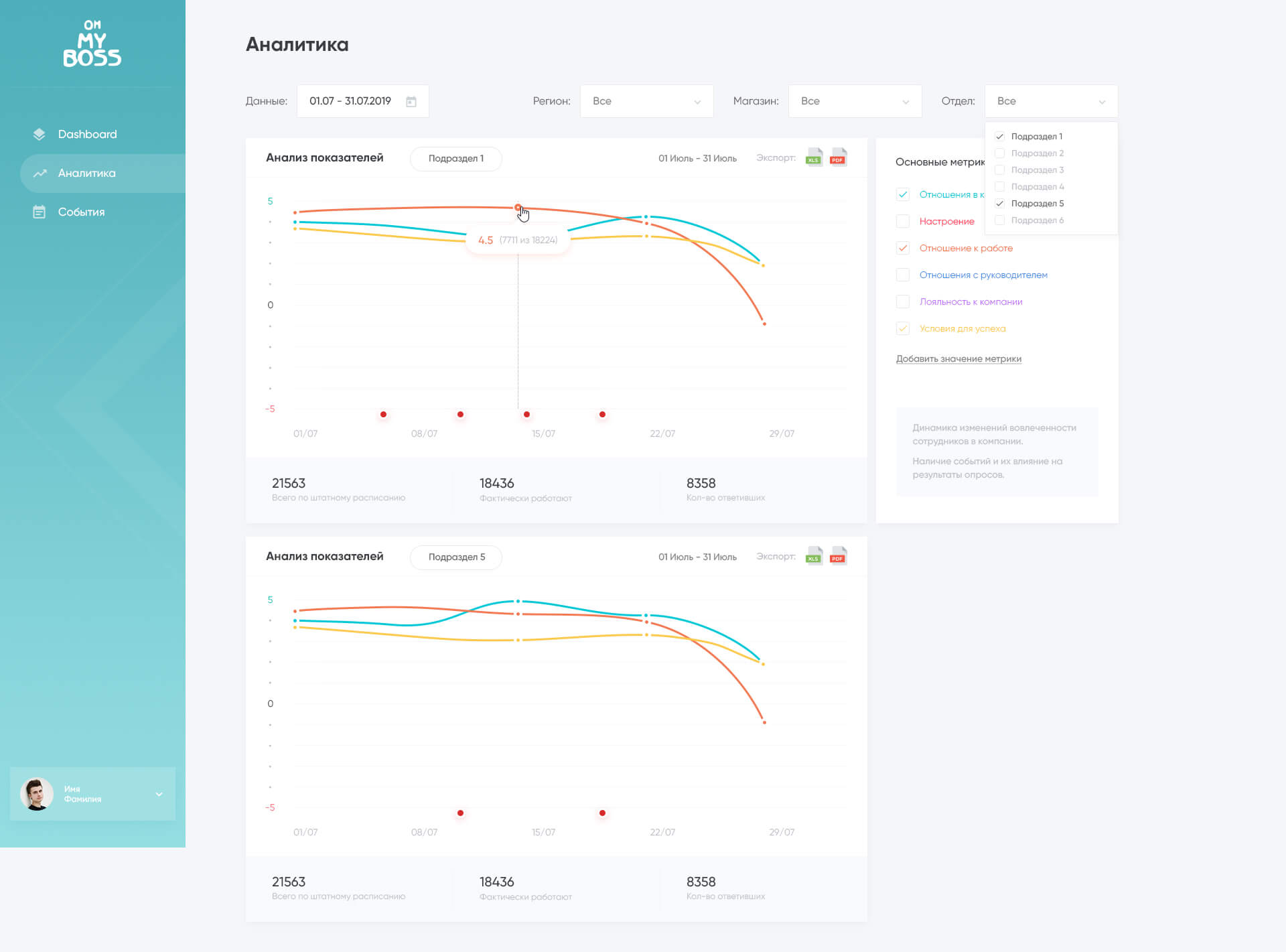Uncheck Подраздел 1 in dropdown list
This screenshot has width=1286, height=952.
click(999, 137)
